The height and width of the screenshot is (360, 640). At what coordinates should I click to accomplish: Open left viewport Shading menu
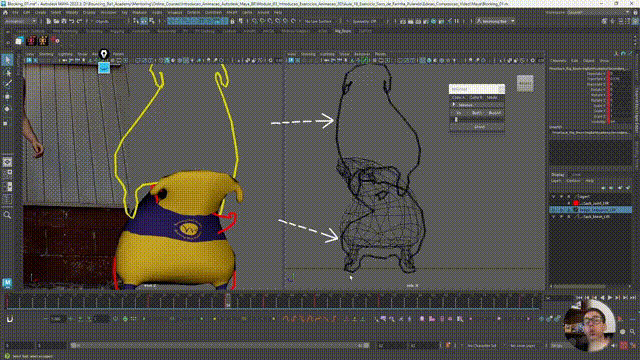click(46, 54)
